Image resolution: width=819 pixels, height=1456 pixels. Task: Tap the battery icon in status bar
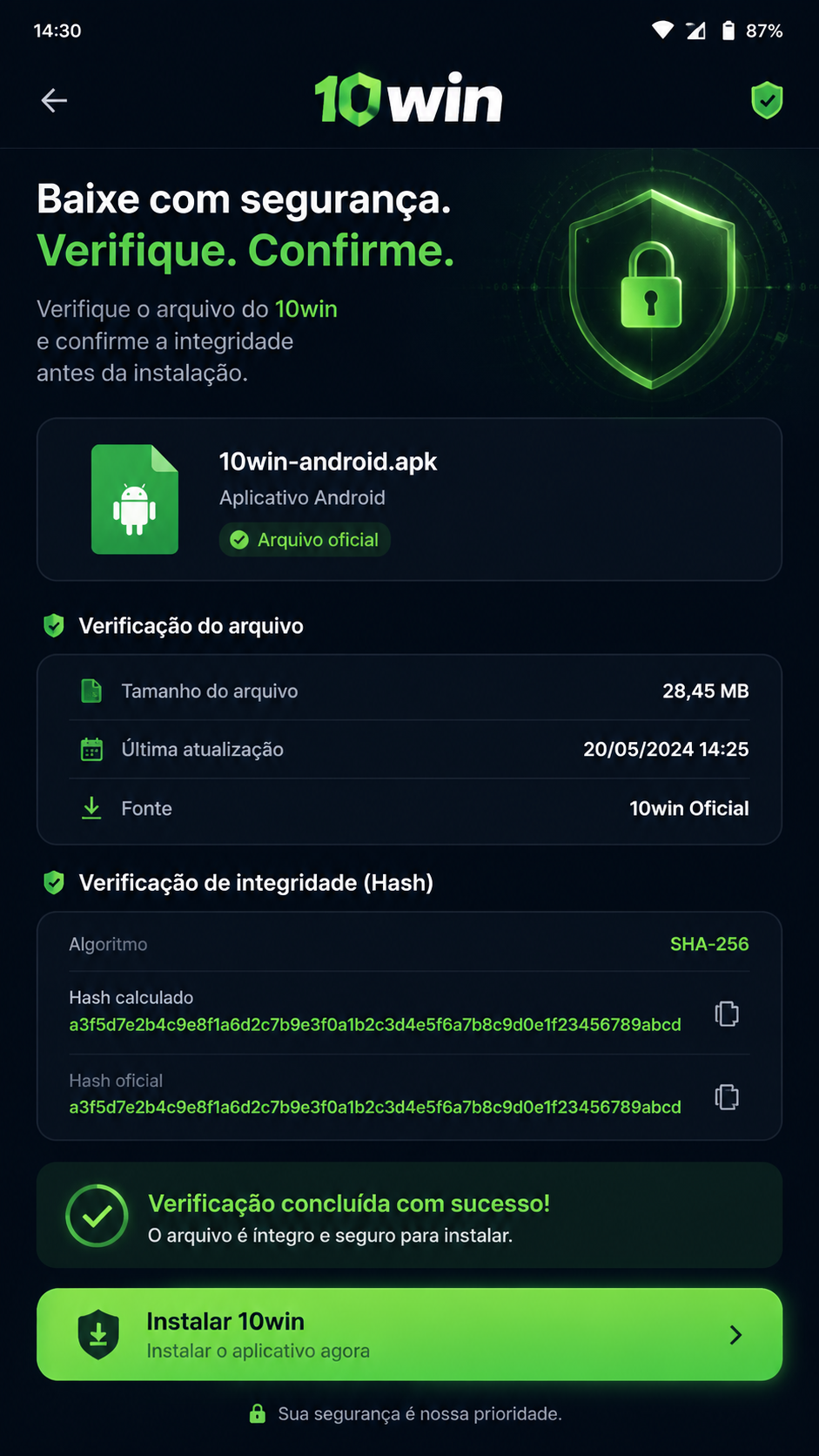[x=728, y=30]
